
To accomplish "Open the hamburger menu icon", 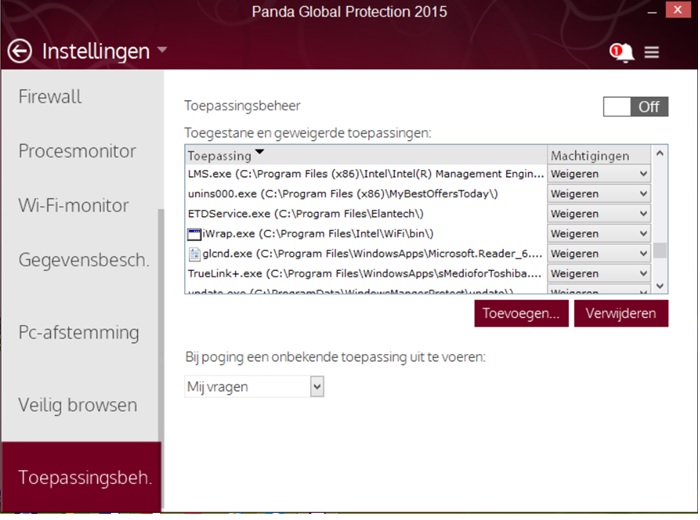I will 652,53.
